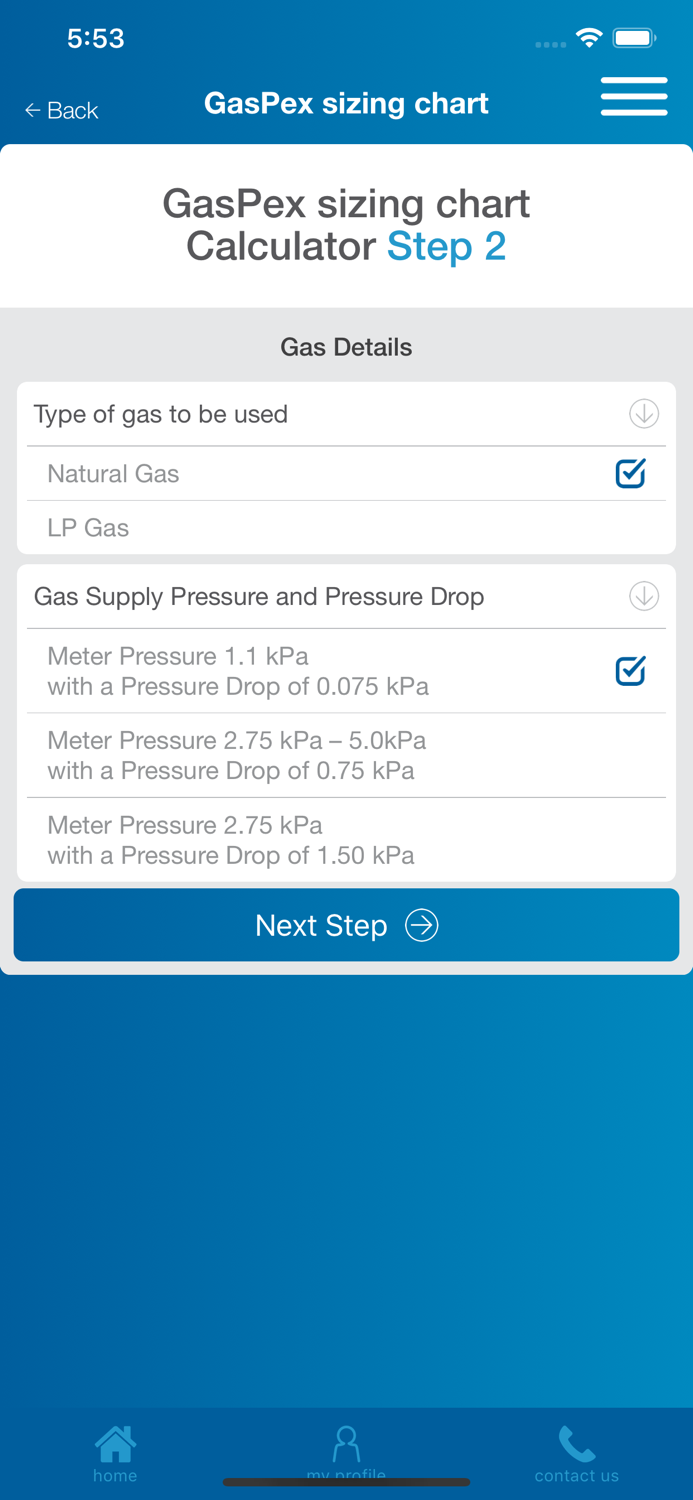The height and width of the screenshot is (1500, 693).
Task: Go back using the Back link
Action: [x=62, y=110]
